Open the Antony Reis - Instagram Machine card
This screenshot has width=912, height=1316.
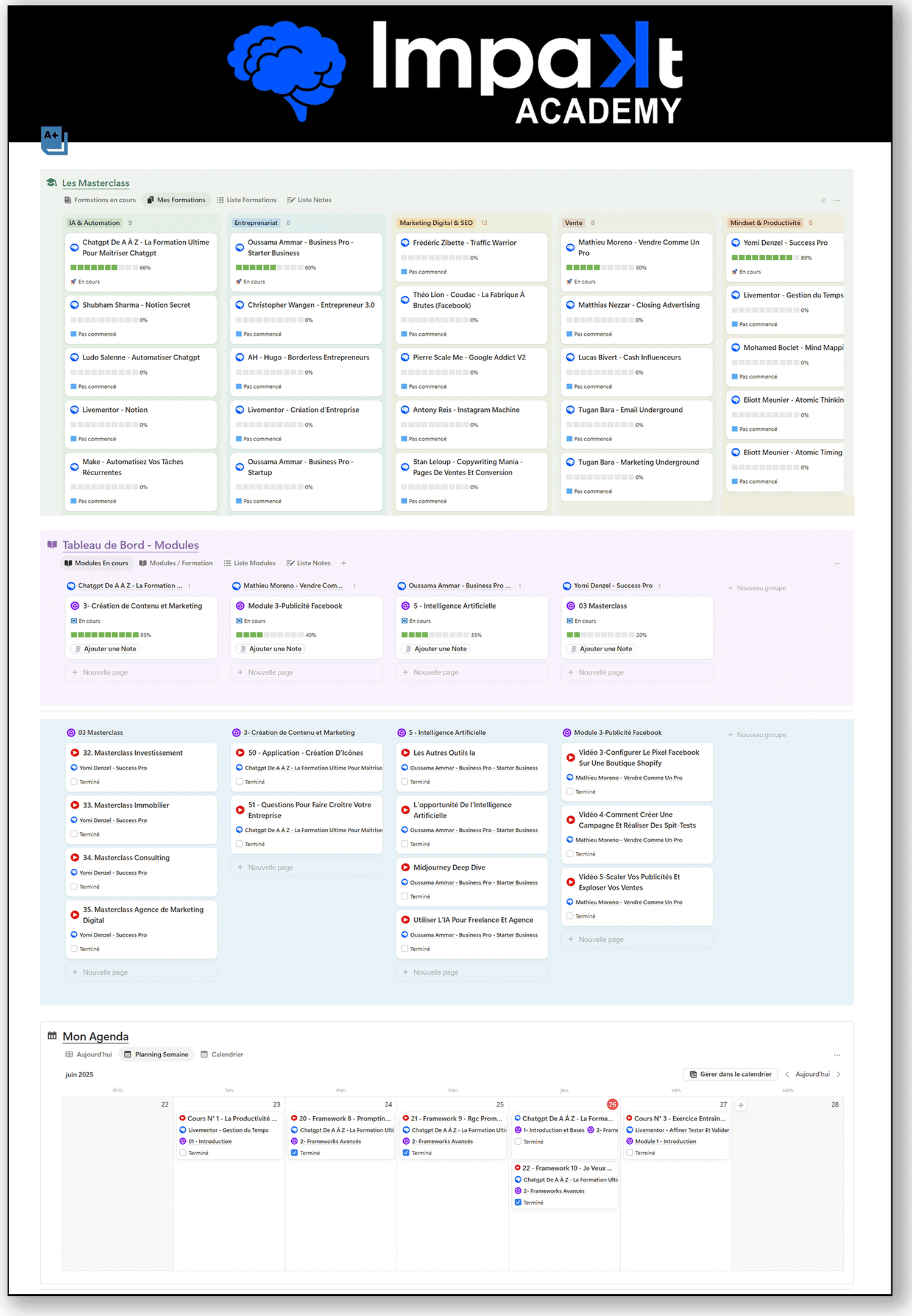click(x=471, y=424)
